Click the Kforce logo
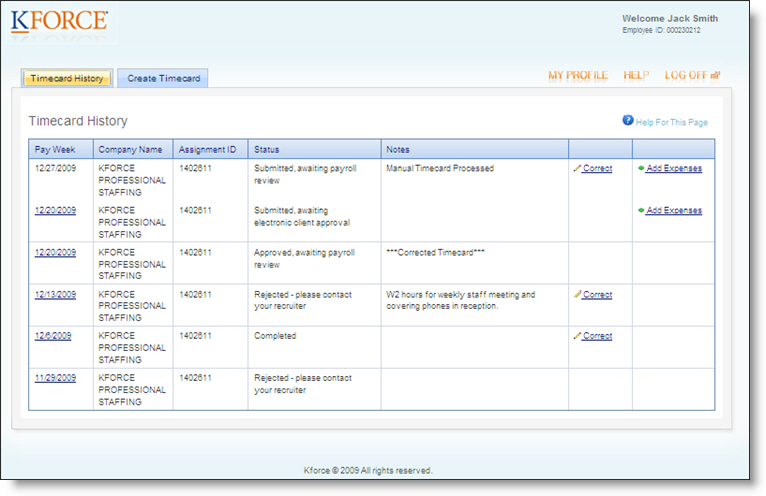The width and height of the screenshot is (766, 496). click(x=59, y=22)
